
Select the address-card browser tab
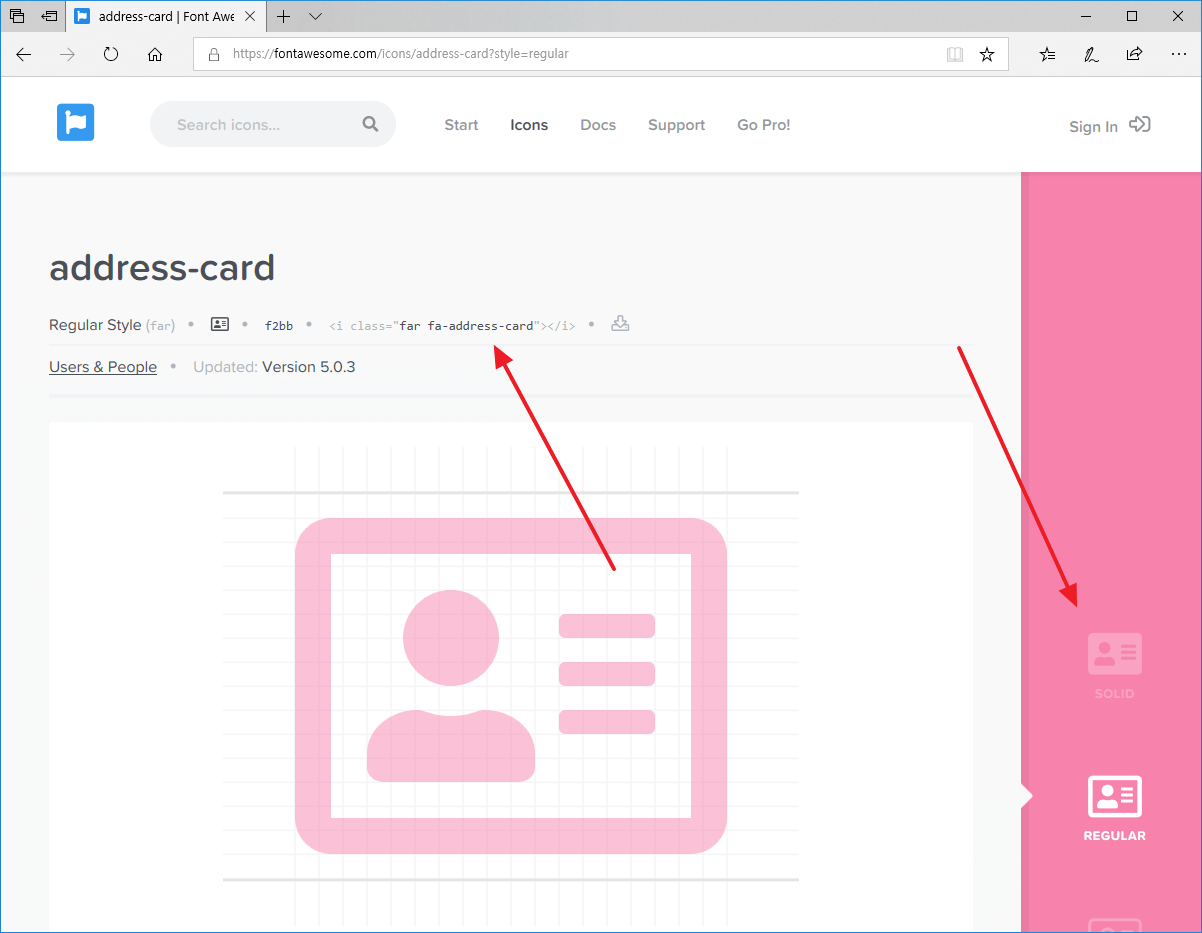pyautogui.click(x=167, y=16)
